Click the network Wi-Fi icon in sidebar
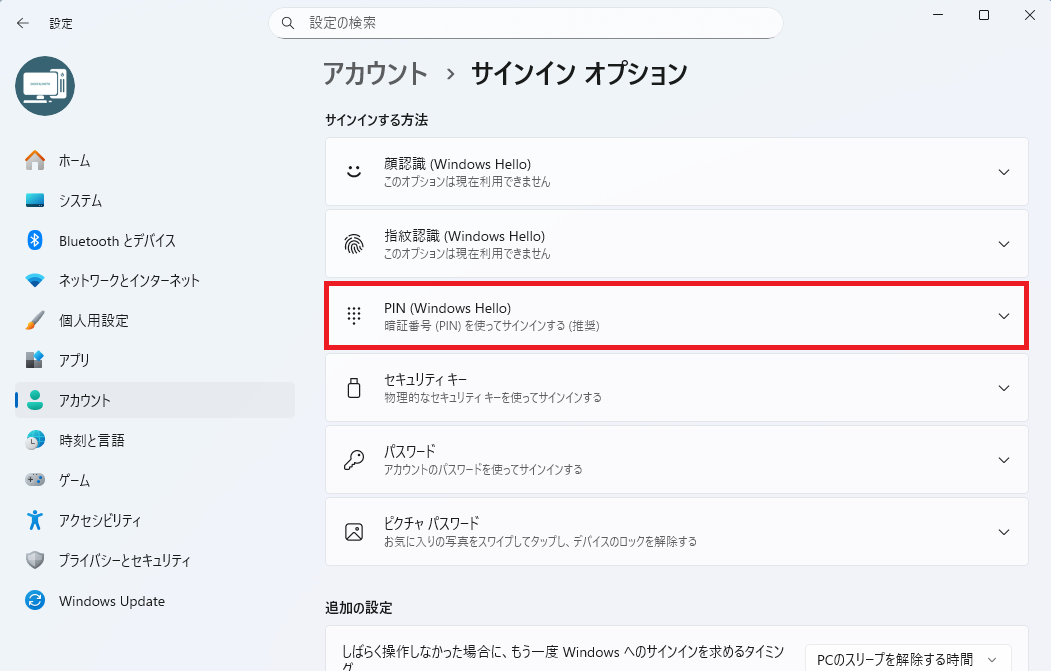The image size is (1051, 671). pos(35,280)
